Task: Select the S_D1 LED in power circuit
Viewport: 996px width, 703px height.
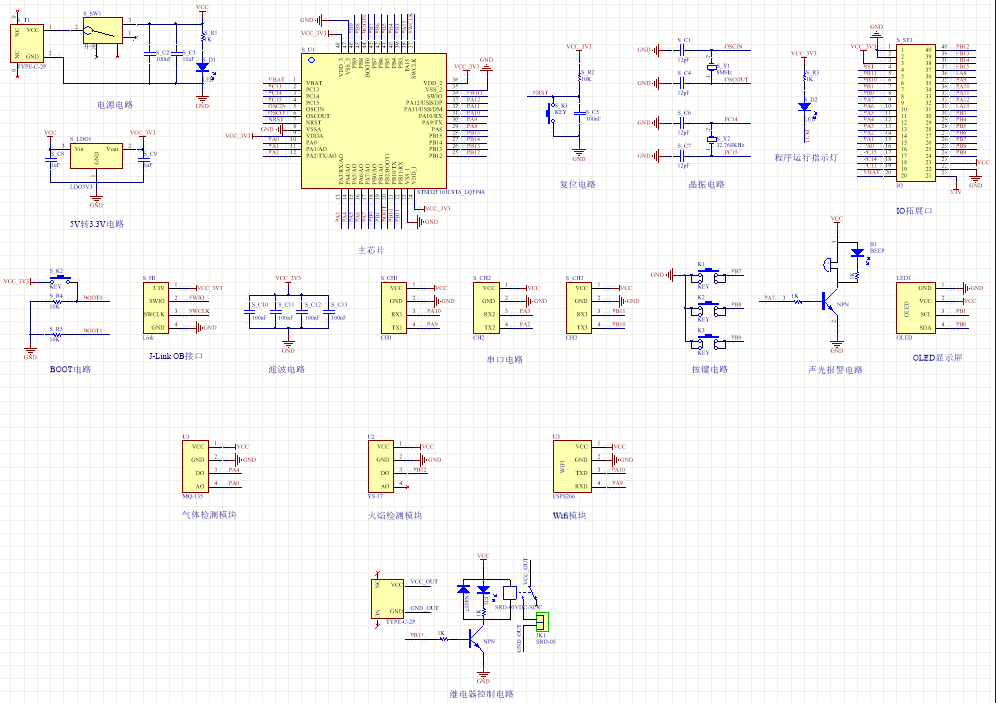Action: tap(203, 67)
